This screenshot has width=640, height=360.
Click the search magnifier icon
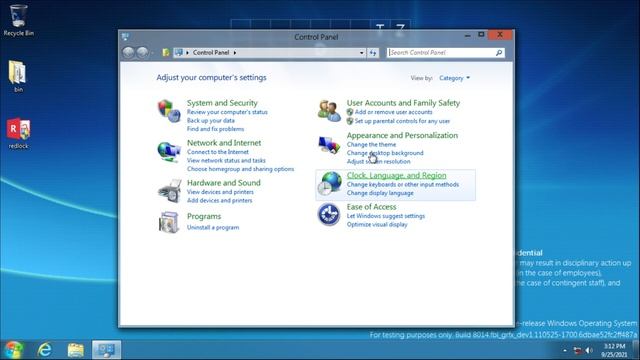click(x=499, y=53)
